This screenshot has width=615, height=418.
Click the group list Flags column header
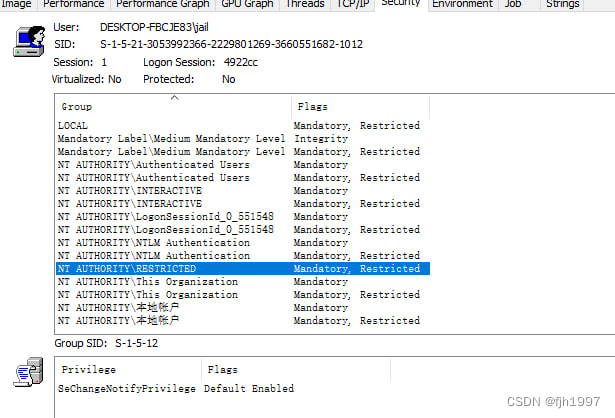(x=360, y=107)
